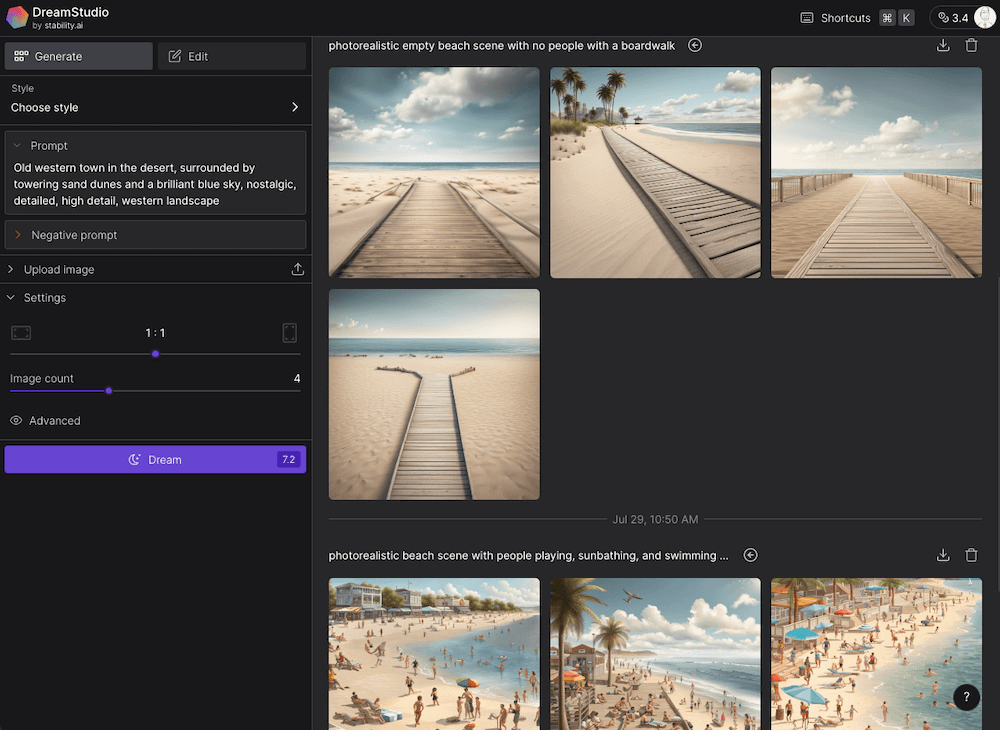Click the Jul 29, 10:50 AM timestamp

coord(655,520)
